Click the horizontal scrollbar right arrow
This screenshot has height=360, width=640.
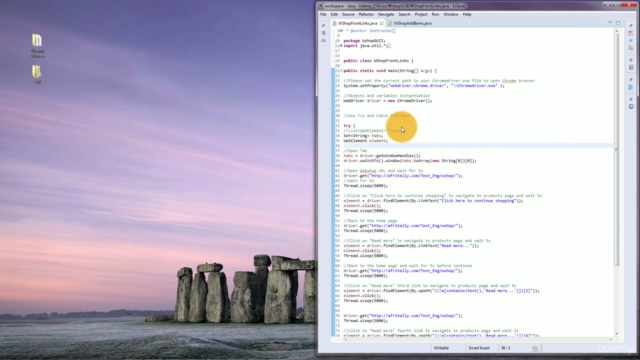coord(611,339)
